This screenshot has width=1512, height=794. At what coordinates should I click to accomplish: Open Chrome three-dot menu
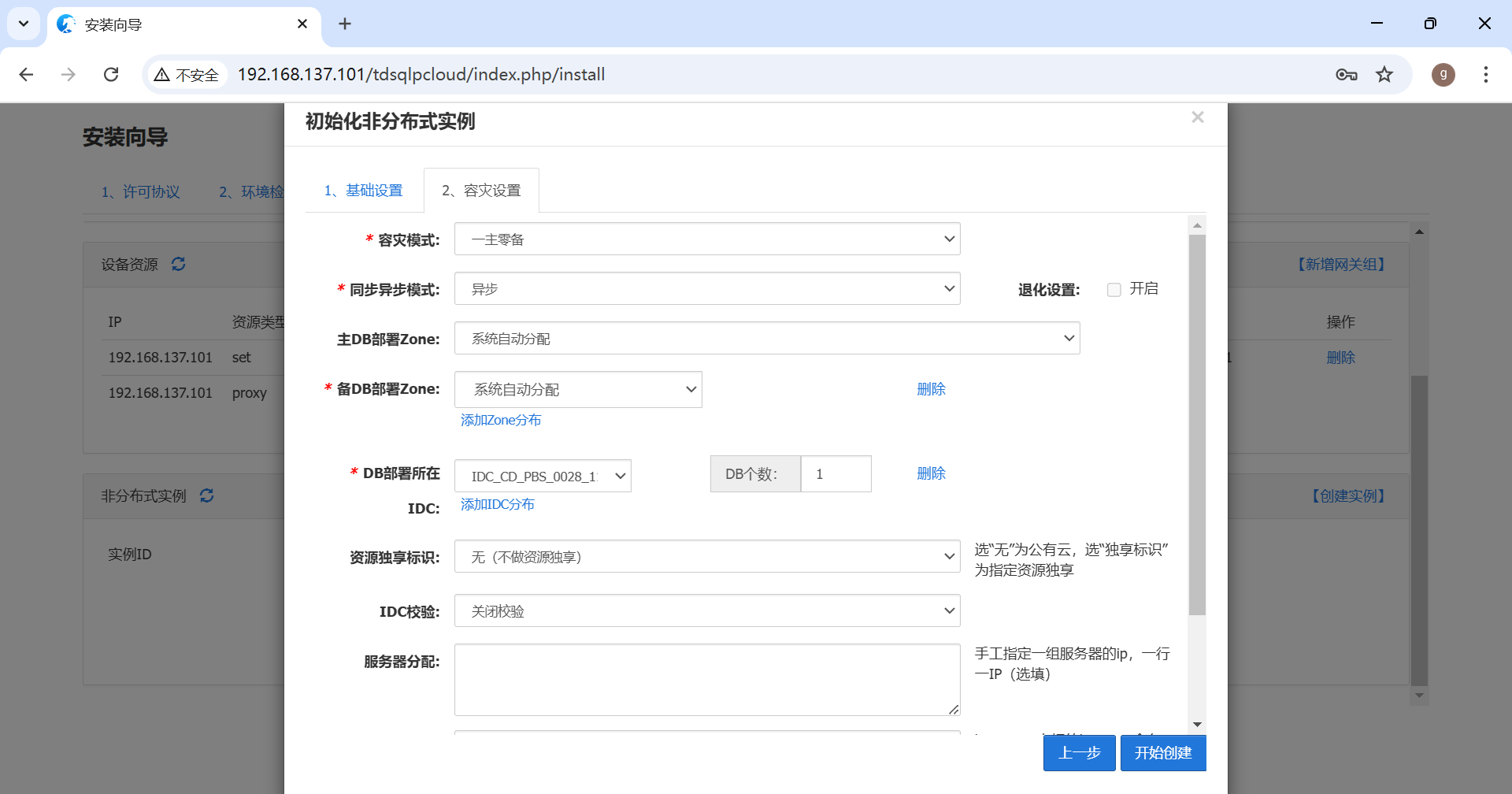tap(1486, 74)
